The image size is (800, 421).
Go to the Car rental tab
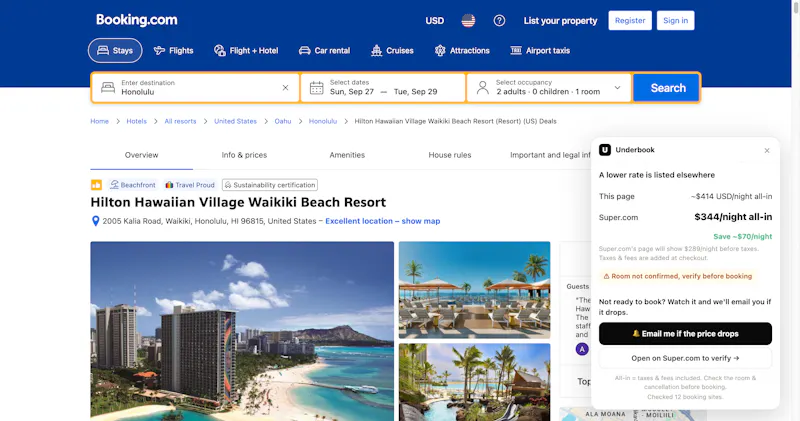pos(324,51)
